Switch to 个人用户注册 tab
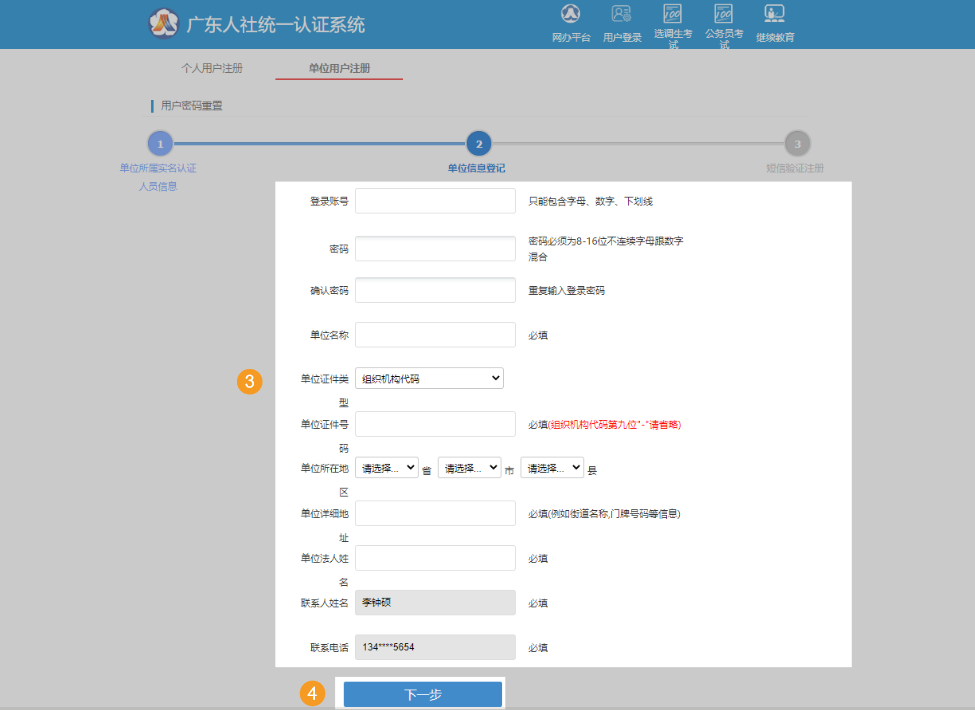 [x=211, y=68]
